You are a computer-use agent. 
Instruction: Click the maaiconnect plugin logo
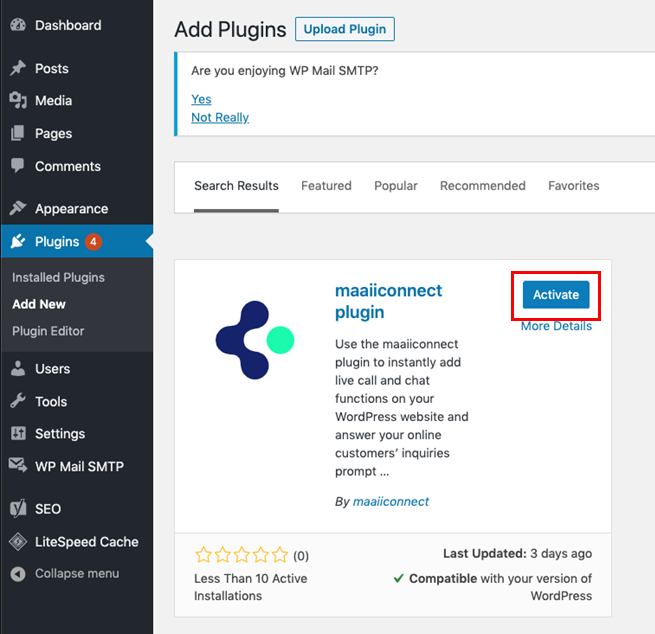pyautogui.click(x=255, y=340)
